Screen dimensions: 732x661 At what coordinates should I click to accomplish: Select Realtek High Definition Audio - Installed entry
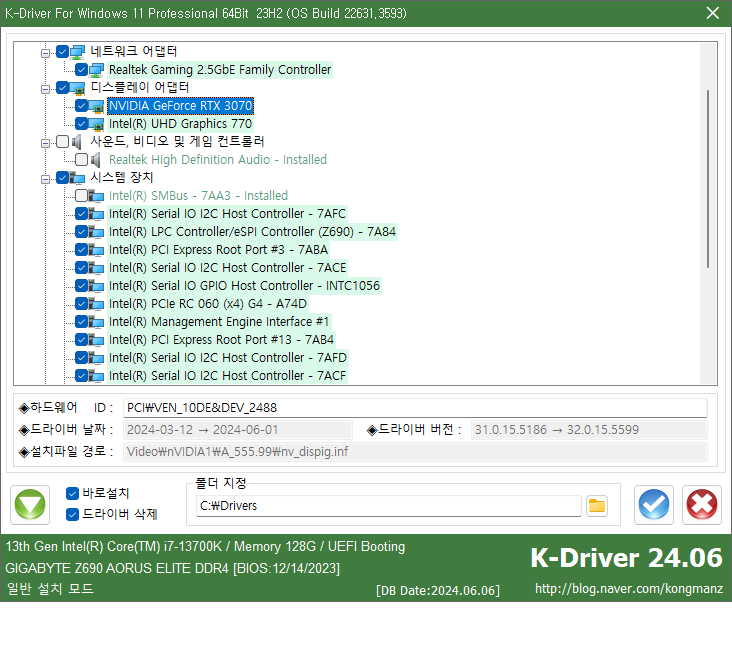click(x=218, y=160)
